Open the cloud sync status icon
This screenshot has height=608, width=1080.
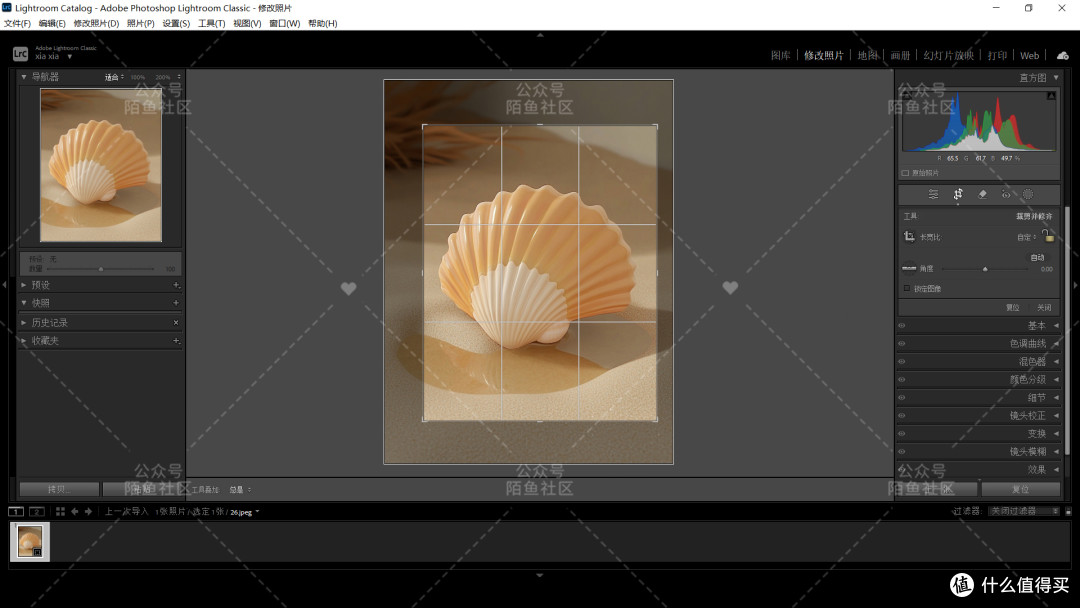click(x=1063, y=55)
